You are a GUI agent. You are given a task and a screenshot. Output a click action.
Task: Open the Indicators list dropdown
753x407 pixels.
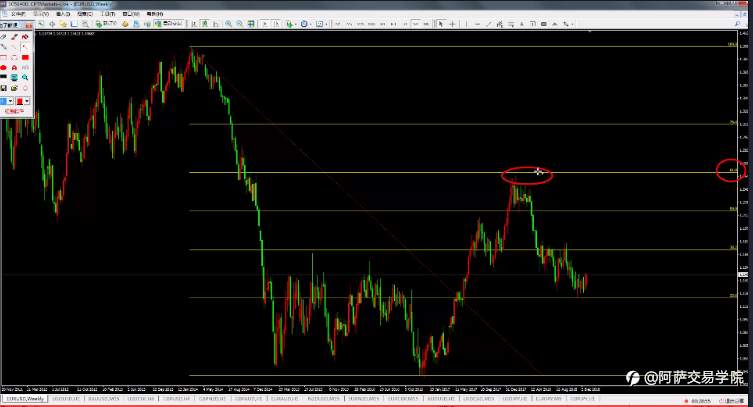pos(291,24)
